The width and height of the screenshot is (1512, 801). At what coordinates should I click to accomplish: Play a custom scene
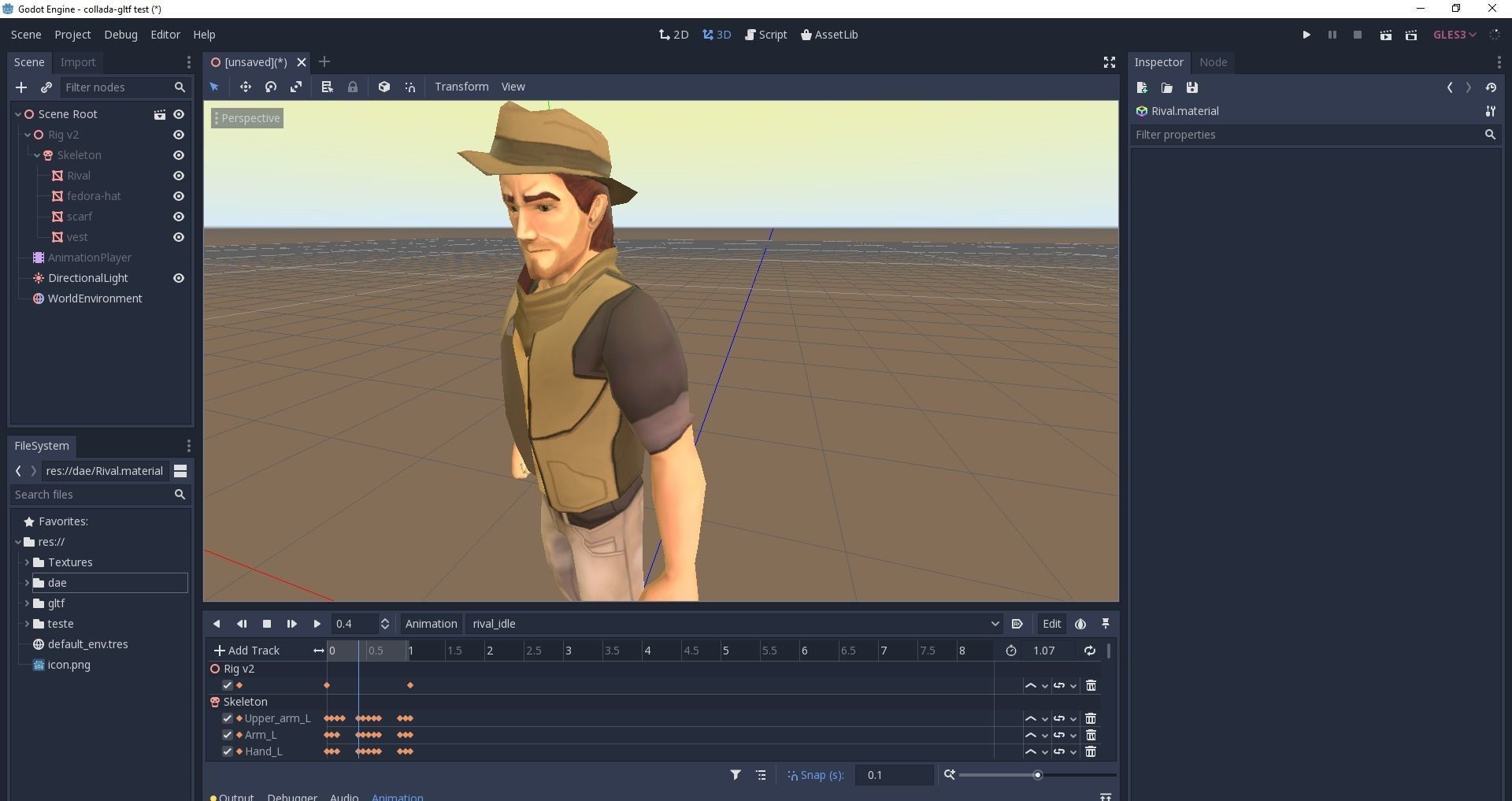pos(1411,35)
